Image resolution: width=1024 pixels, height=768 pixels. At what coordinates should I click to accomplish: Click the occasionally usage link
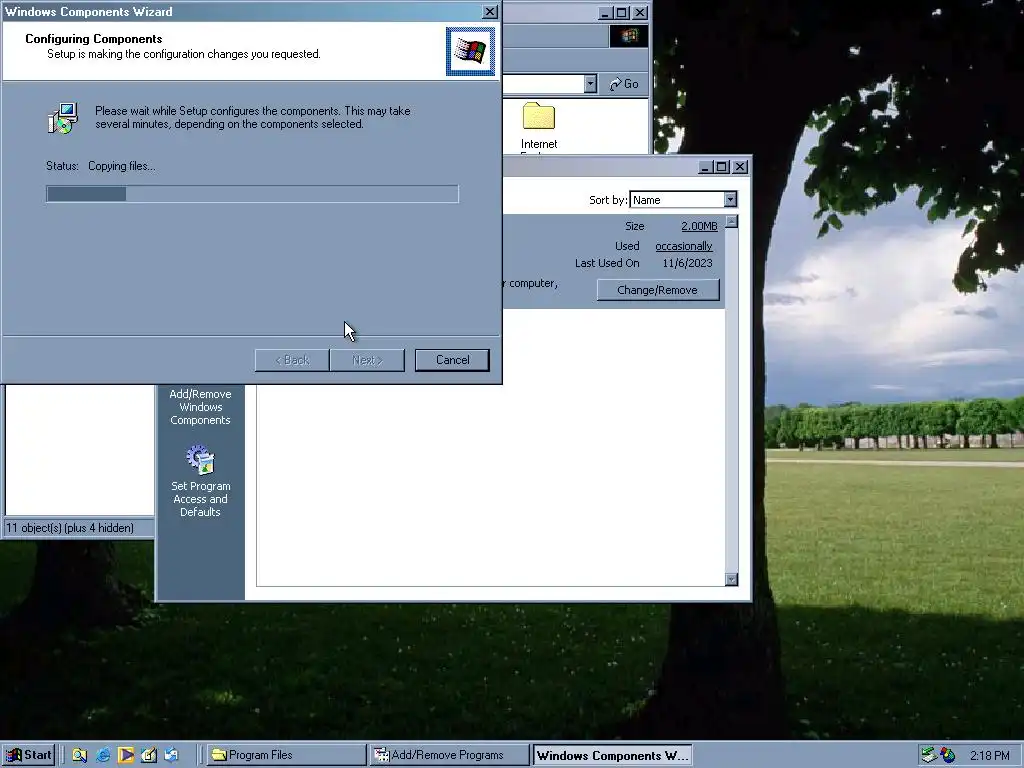[684, 246]
